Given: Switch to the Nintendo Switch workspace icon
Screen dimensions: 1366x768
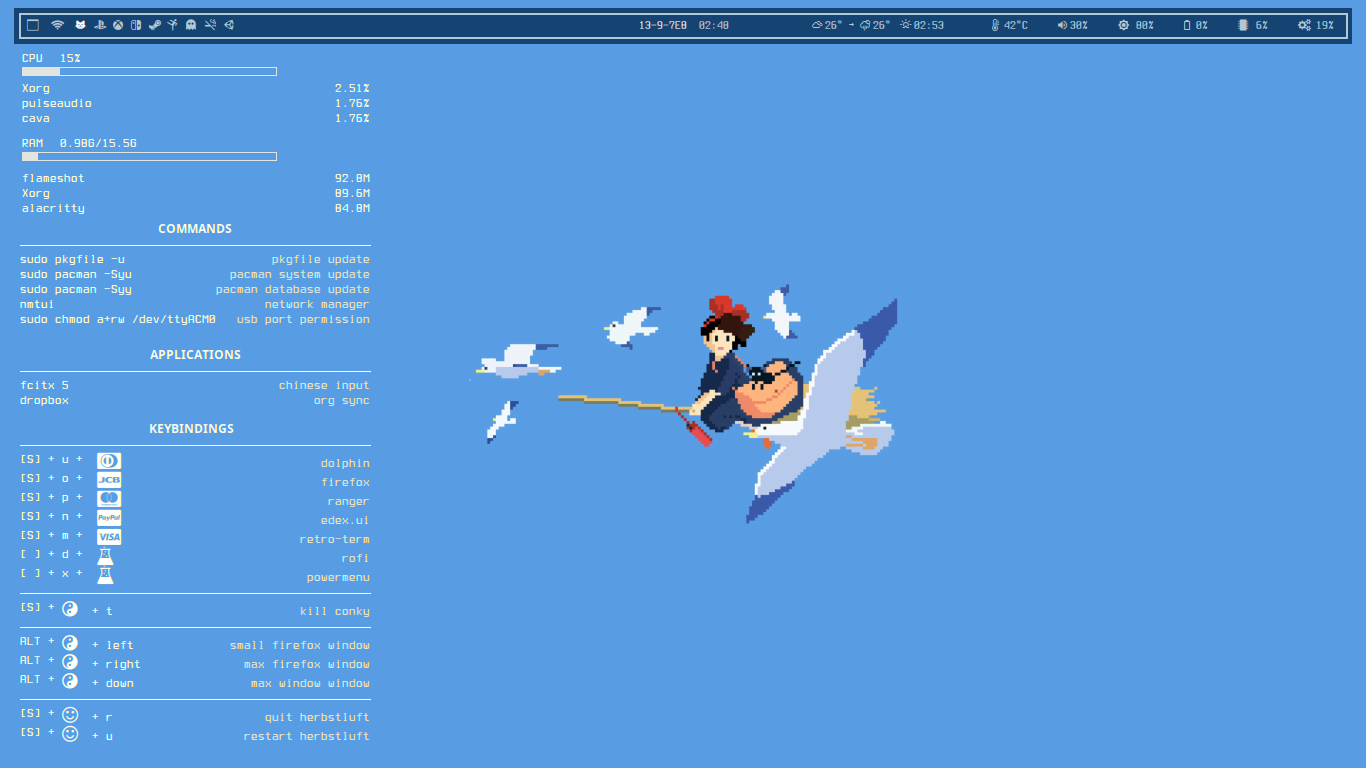Looking at the screenshot, I should click(x=136, y=25).
